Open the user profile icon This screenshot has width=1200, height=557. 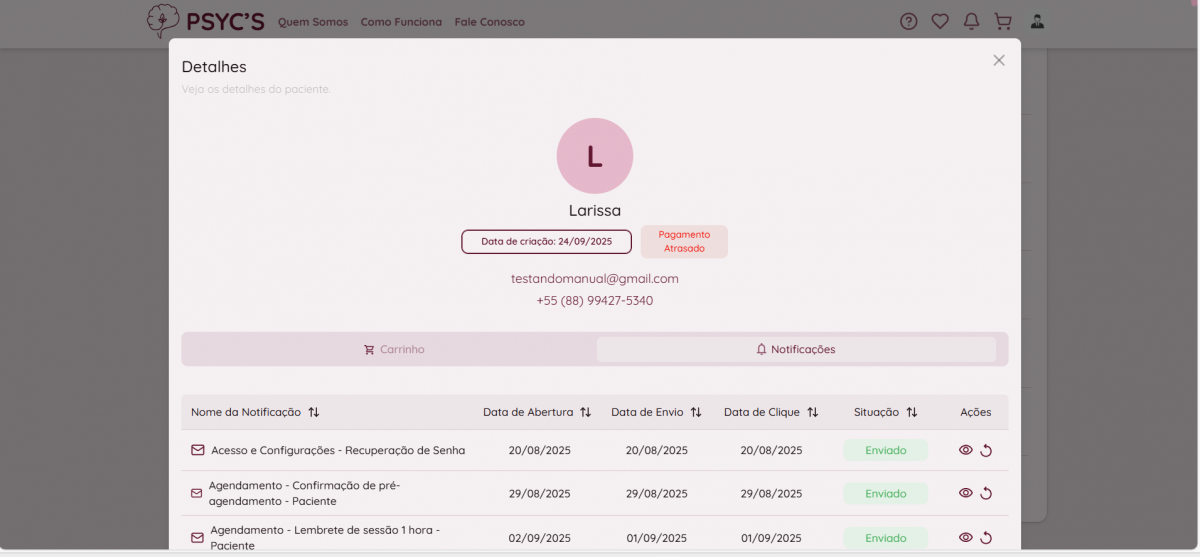click(x=1037, y=21)
